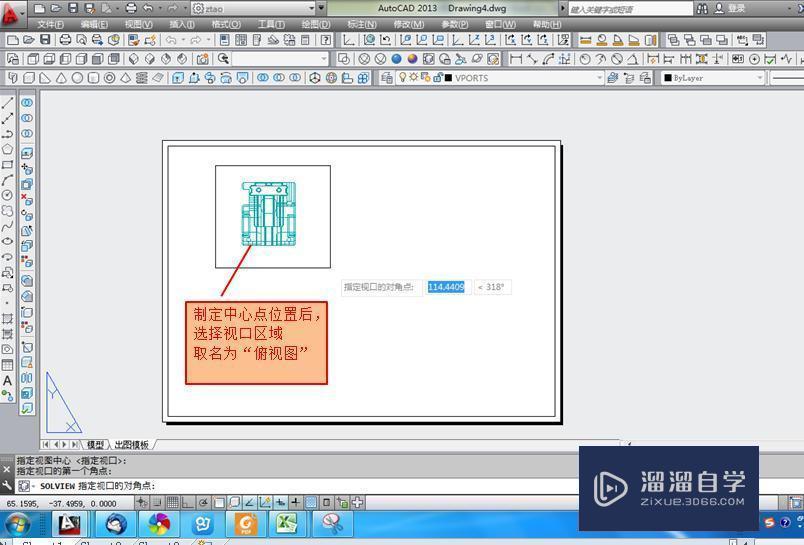Click the Help question mark icon

326,40
